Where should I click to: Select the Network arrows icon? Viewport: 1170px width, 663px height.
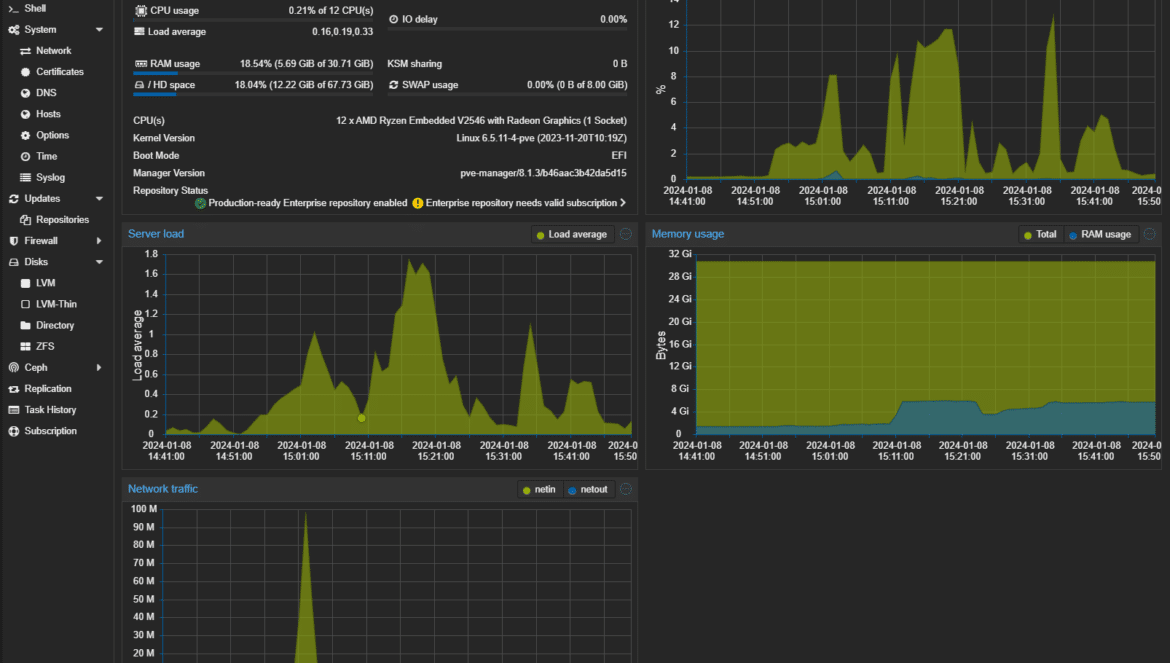(25, 51)
